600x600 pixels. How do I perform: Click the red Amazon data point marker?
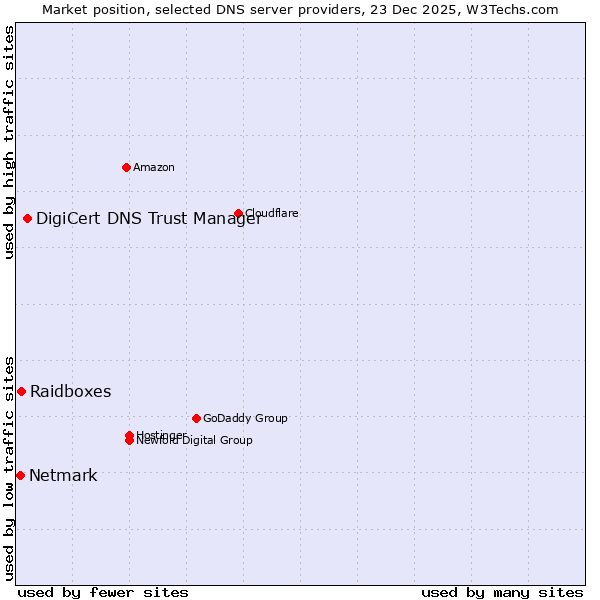tap(126, 167)
